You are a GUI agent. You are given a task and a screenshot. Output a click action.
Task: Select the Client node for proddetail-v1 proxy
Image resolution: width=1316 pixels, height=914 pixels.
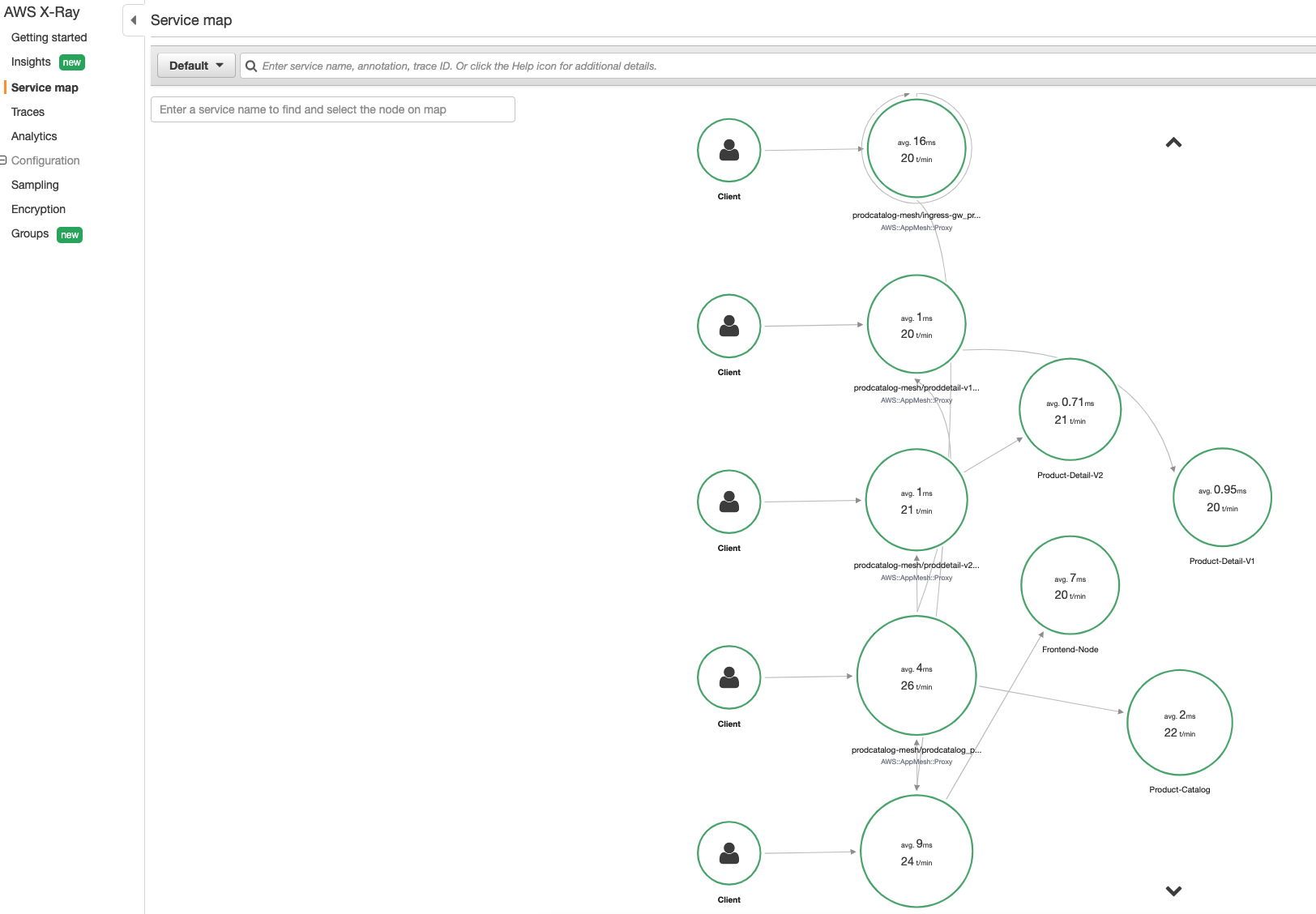tap(729, 326)
